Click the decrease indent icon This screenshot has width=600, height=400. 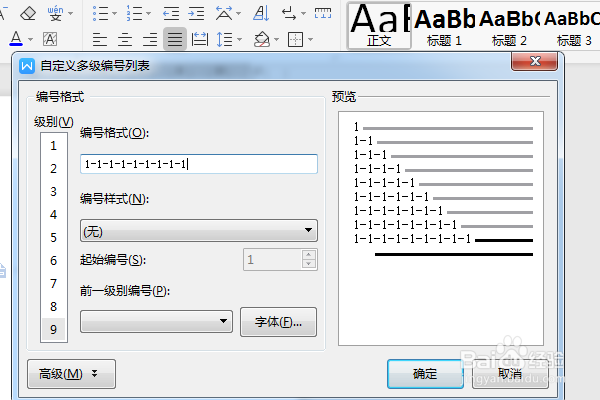[171, 14]
